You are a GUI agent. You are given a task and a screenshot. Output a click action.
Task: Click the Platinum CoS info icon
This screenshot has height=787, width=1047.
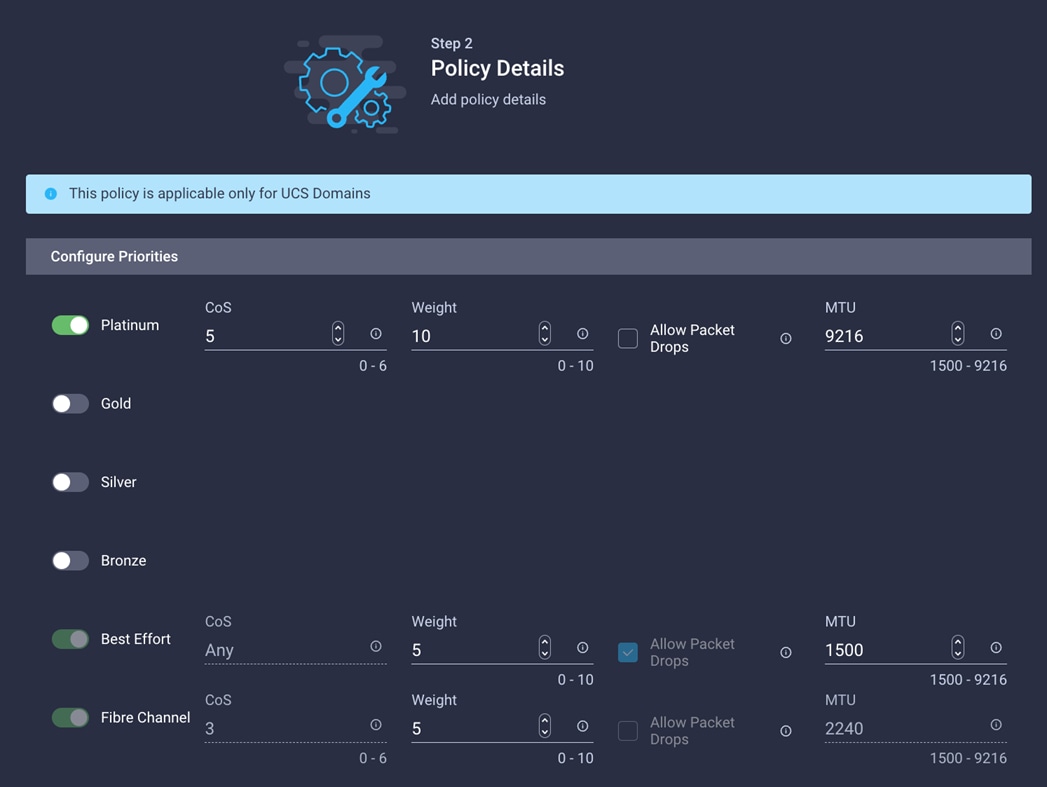(376, 333)
